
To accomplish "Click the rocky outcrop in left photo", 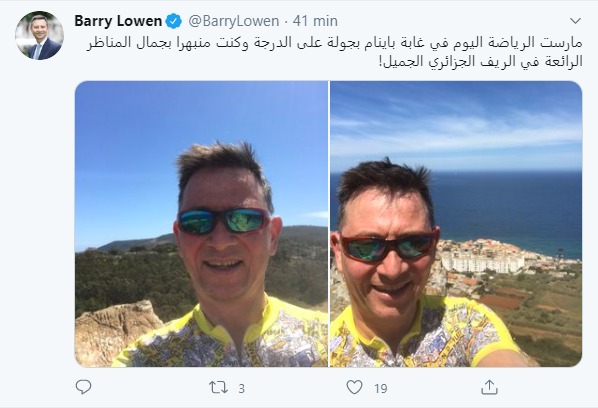I will pos(114,332).
